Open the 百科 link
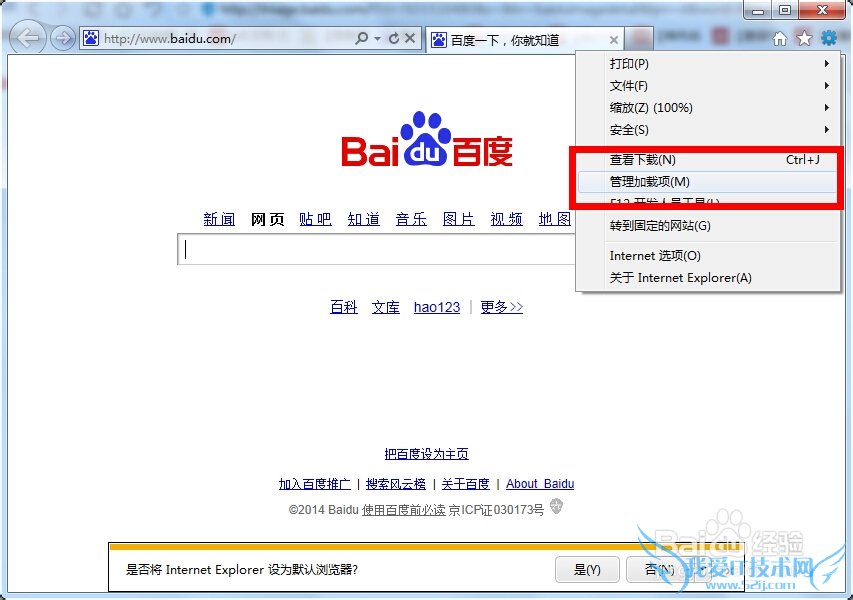The image size is (853, 600). tap(344, 307)
